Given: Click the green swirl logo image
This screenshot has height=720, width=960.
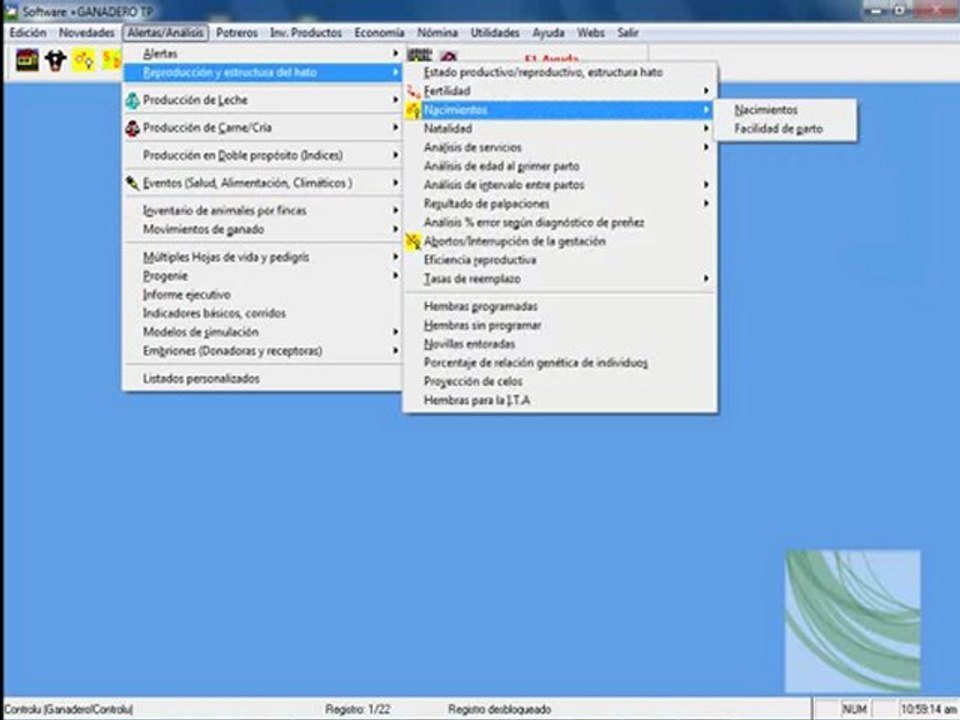Looking at the screenshot, I should [852, 621].
